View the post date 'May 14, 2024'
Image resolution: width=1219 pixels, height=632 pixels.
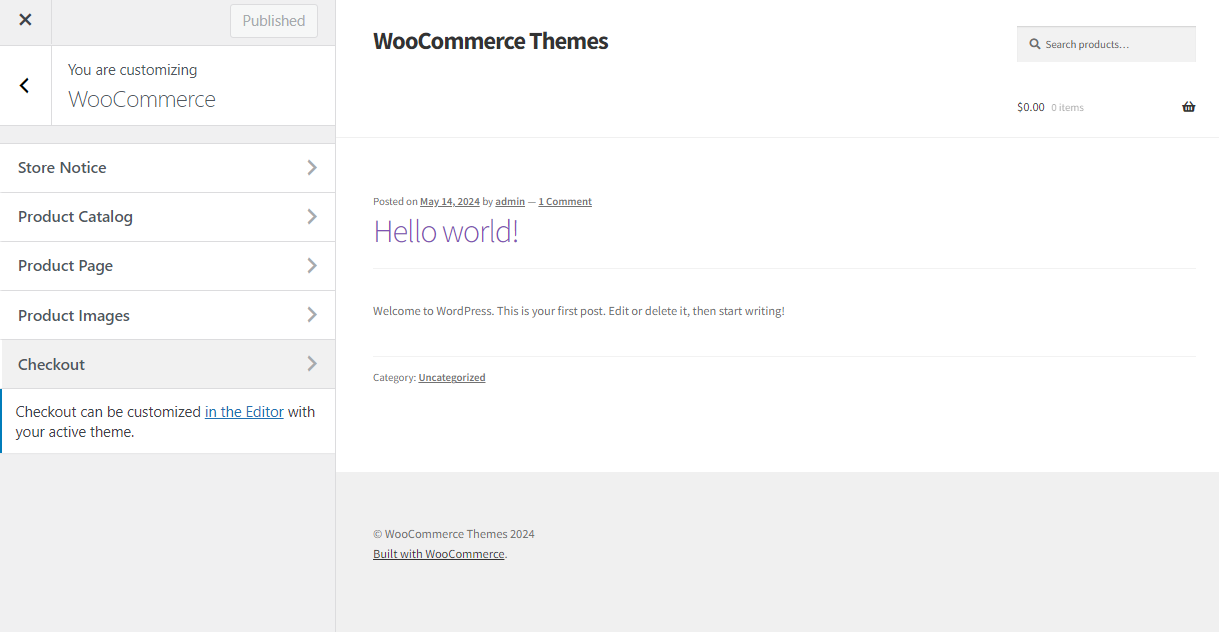[449, 201]
